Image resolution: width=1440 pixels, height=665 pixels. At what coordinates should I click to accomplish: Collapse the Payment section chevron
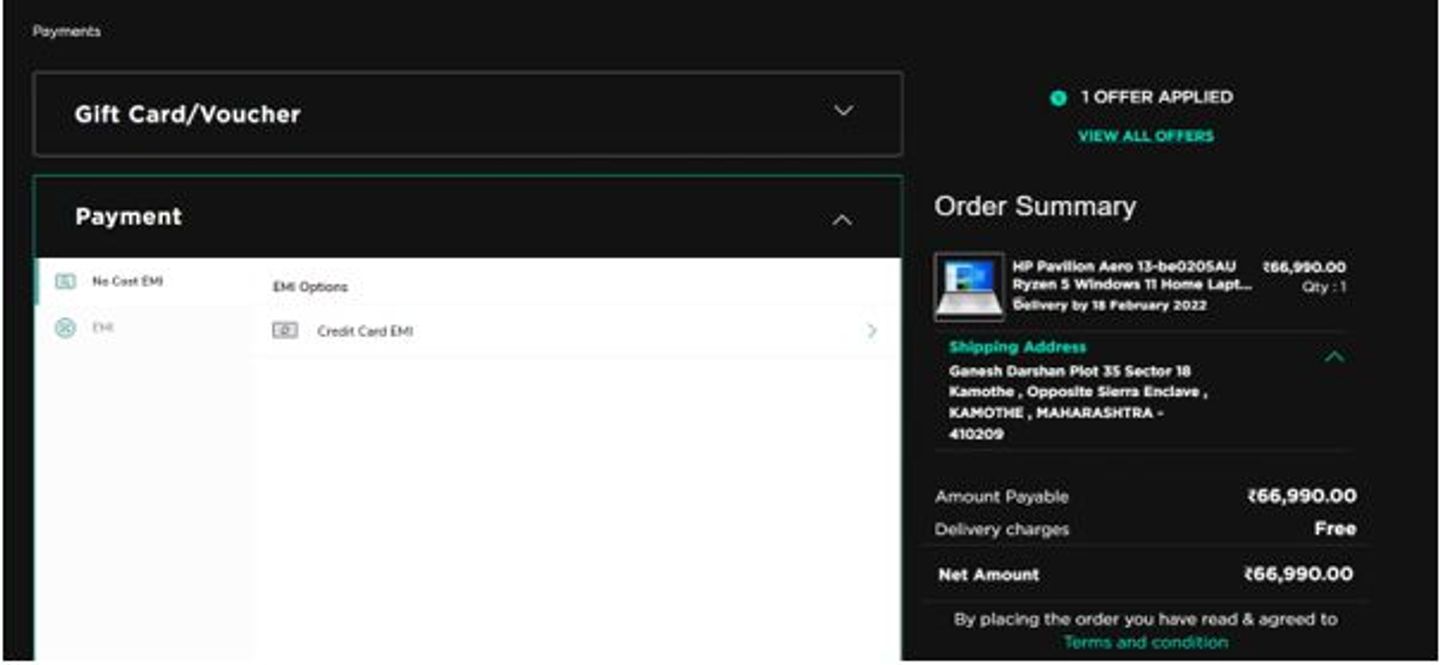coord(843,219)
